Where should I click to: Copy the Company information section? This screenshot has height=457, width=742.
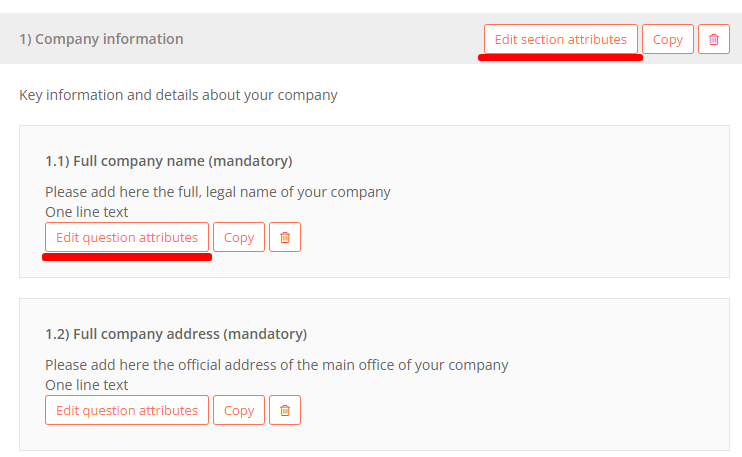[x=668, y=39]
